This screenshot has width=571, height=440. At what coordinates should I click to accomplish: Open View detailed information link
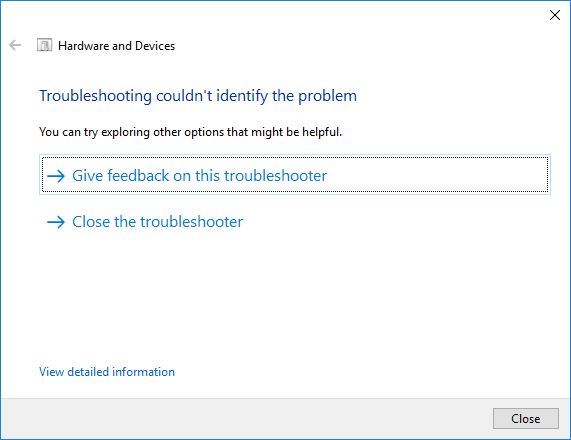[107, 372]
